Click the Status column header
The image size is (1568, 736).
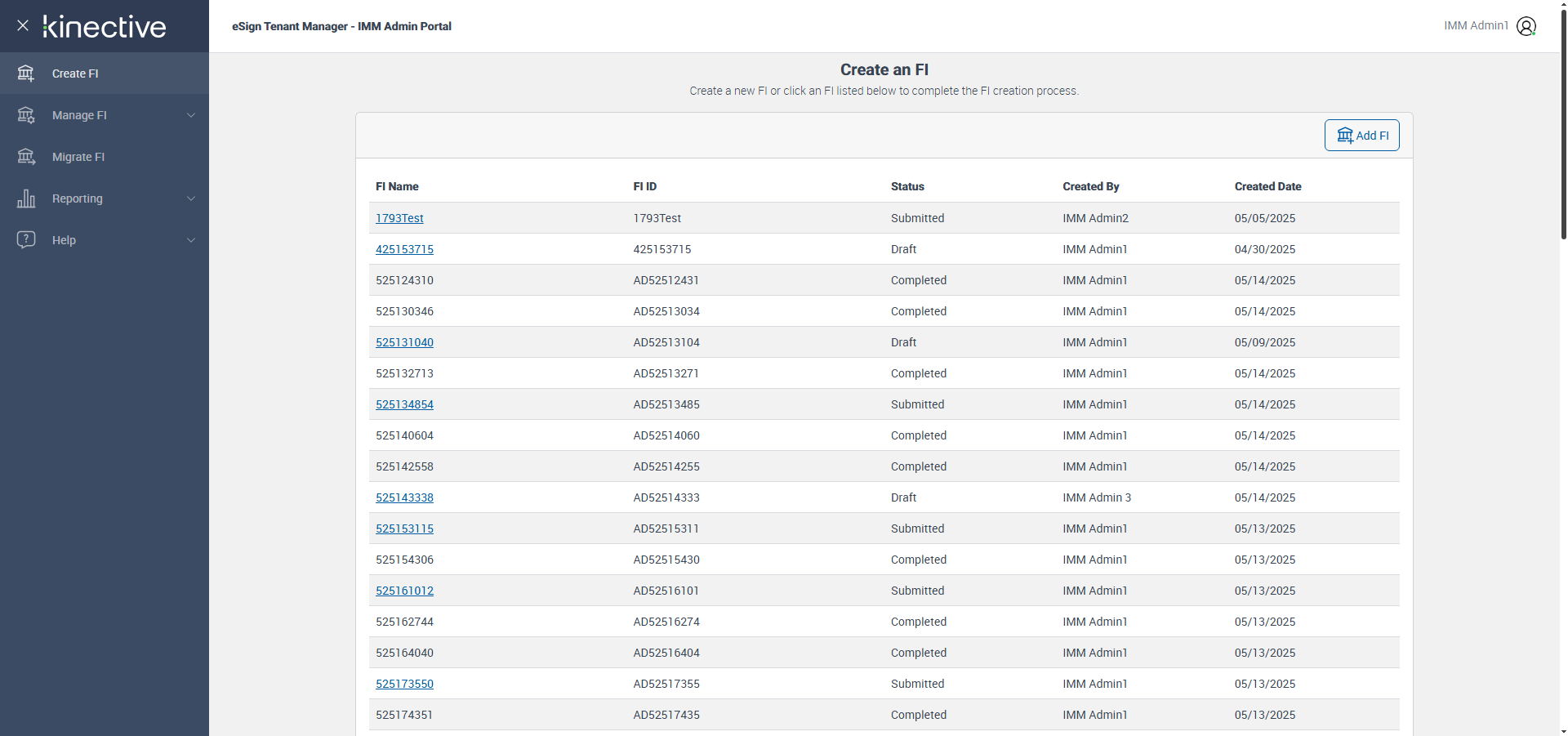tap(907, 186)
